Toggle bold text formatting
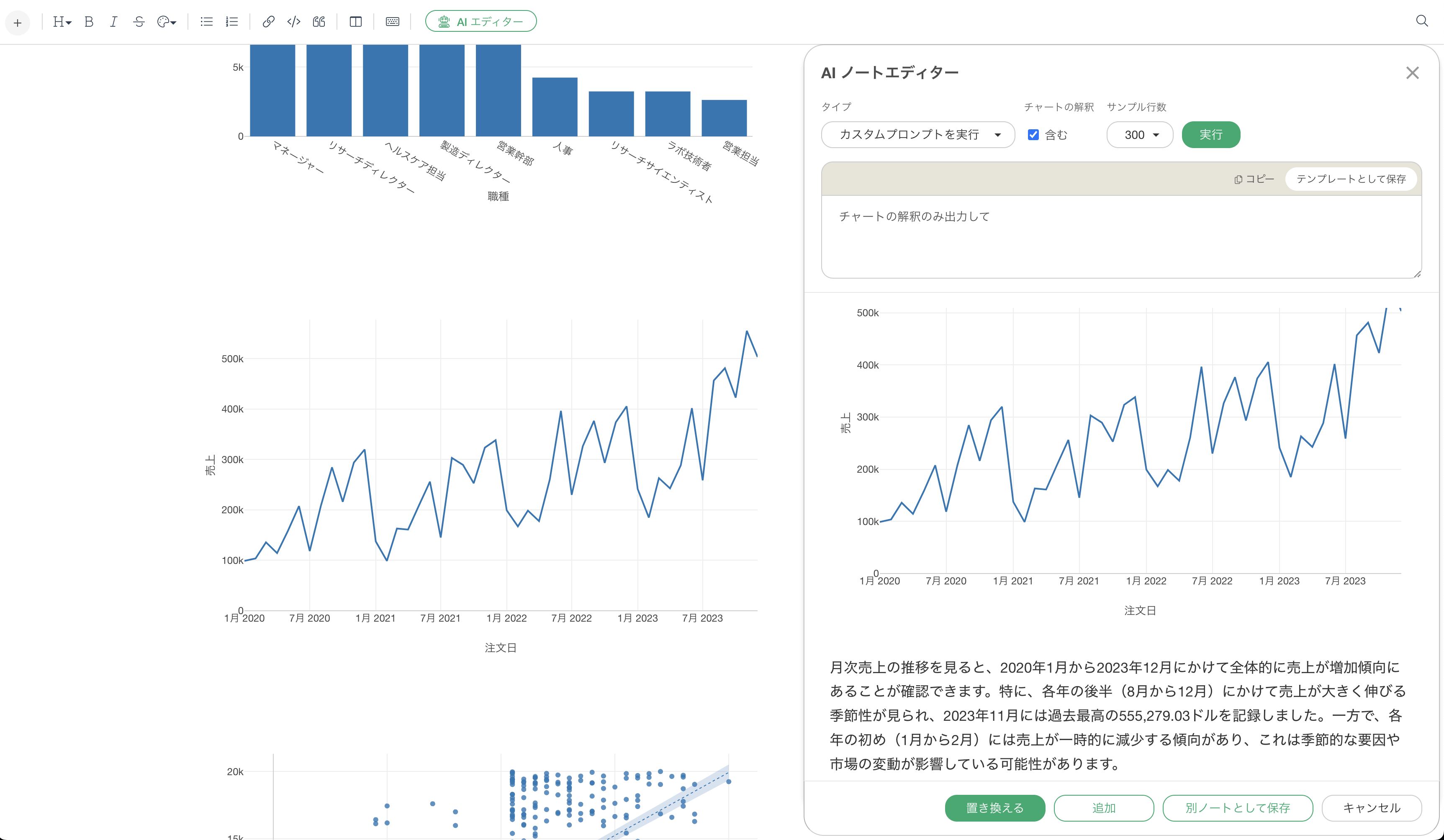Screen dimensions: 1444x840 (89, 22)
